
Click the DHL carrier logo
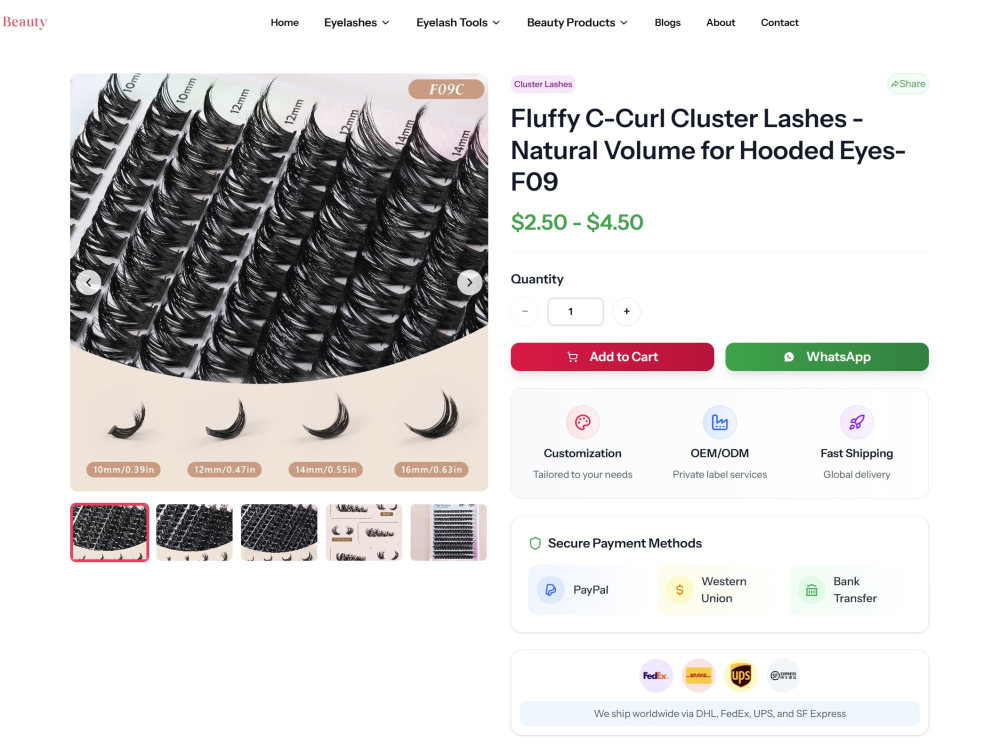click(698, 675)
